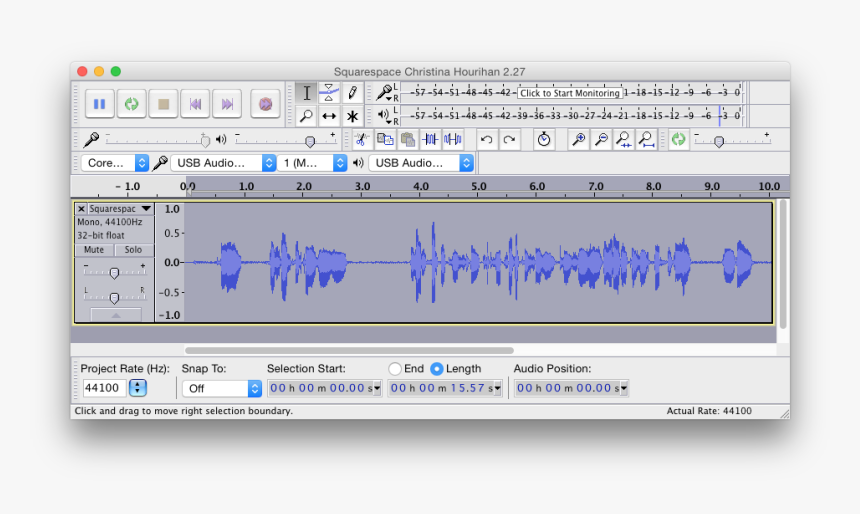Open the Squarespac track dropdown menu
The width and height of the screenshot is (860, 514).
point(146,209)
